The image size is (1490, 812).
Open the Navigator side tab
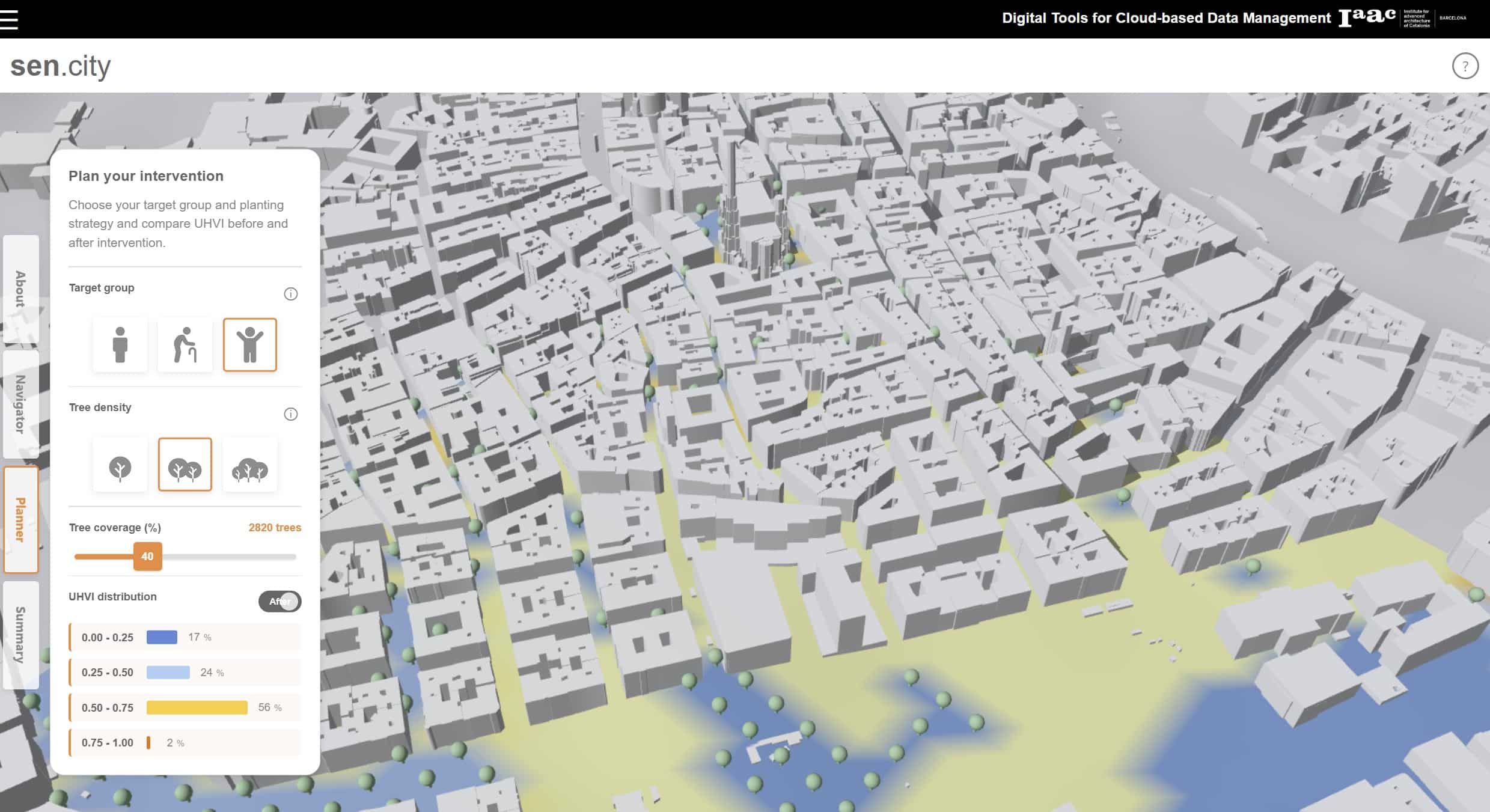(20, 404)
